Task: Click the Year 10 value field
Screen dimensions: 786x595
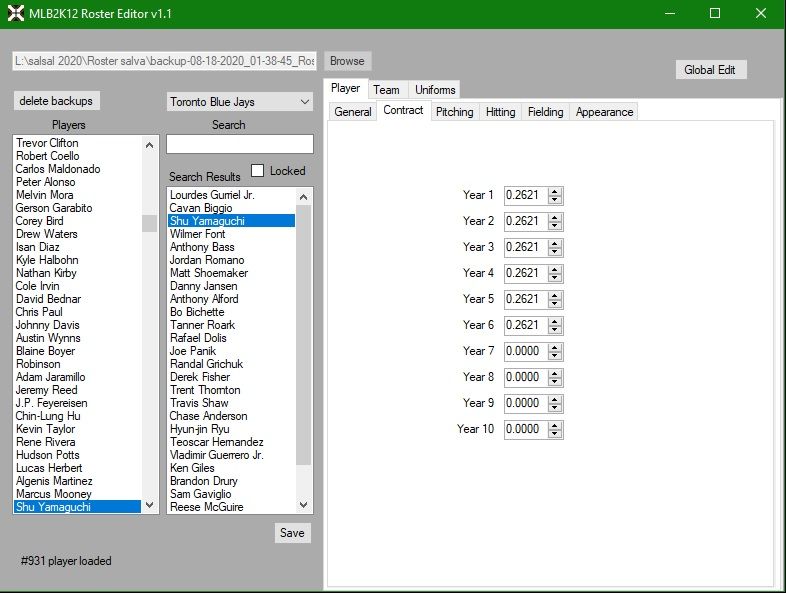Action: [x=526, y=430]
